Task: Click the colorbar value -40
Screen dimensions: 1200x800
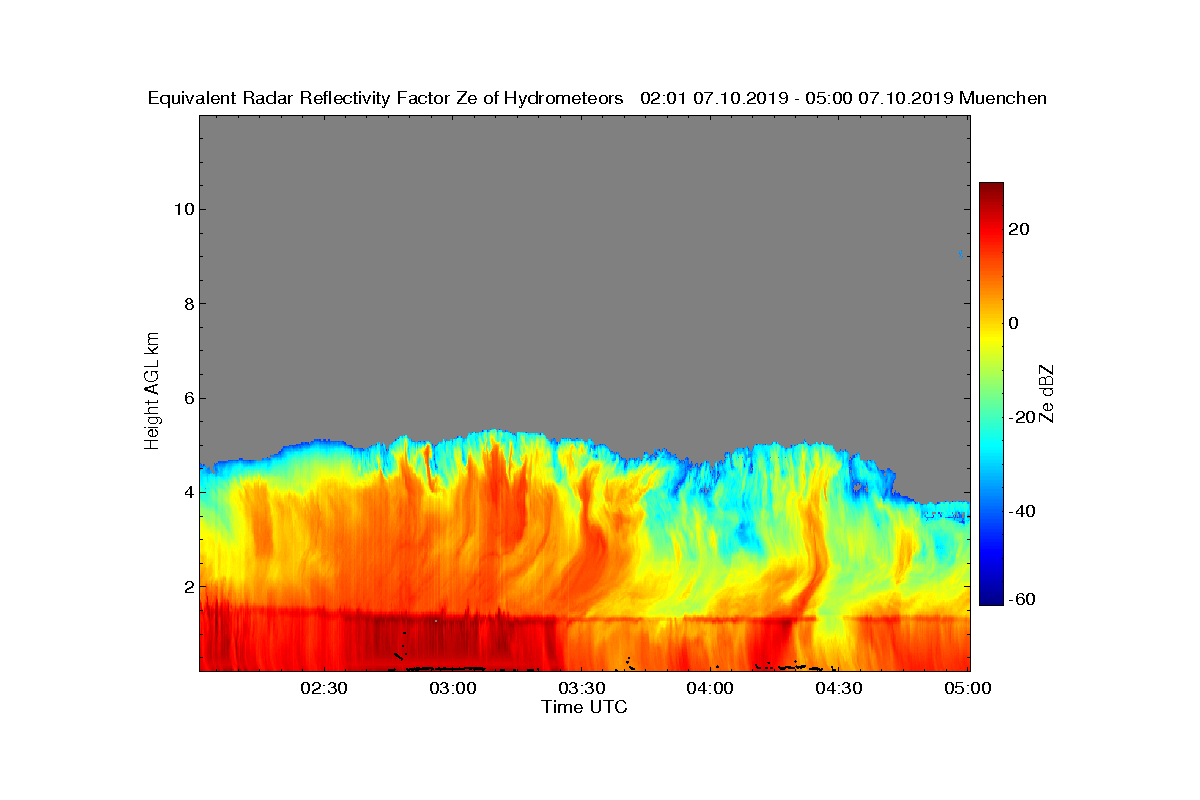Action: [1023, 512]
